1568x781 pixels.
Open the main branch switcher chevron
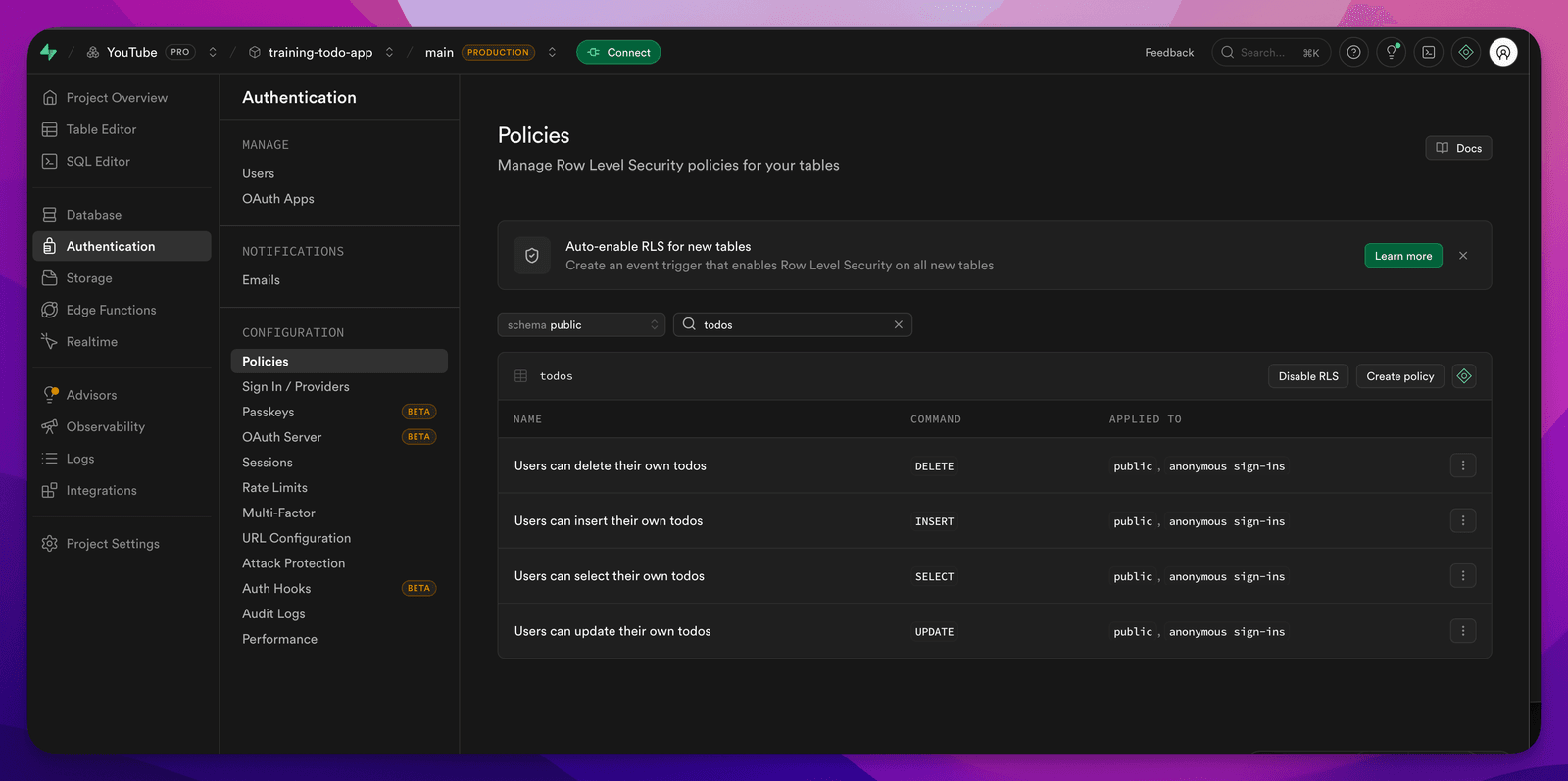(x=552, y=52)
